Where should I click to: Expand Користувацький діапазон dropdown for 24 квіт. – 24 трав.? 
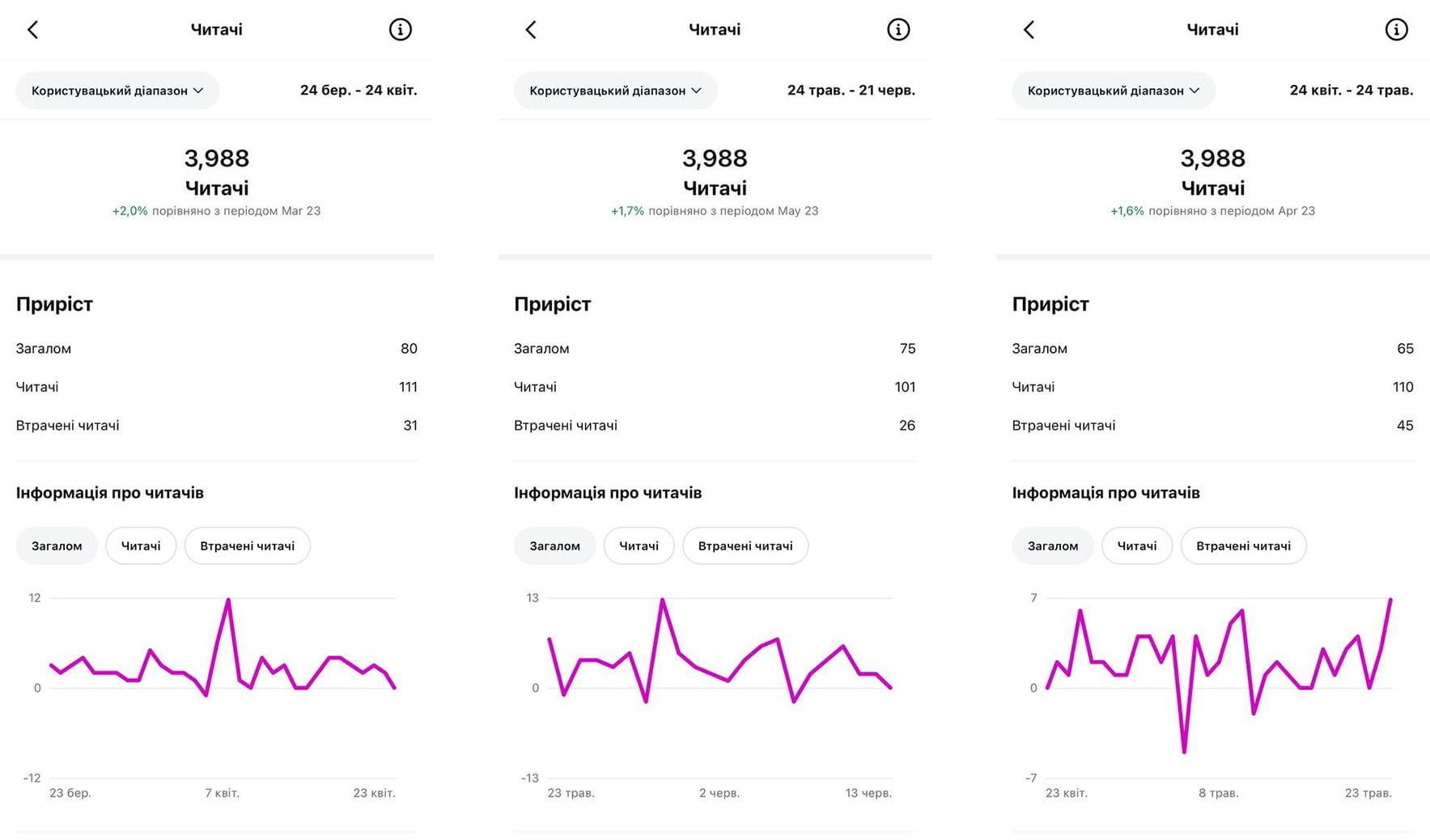[1114, 91]
